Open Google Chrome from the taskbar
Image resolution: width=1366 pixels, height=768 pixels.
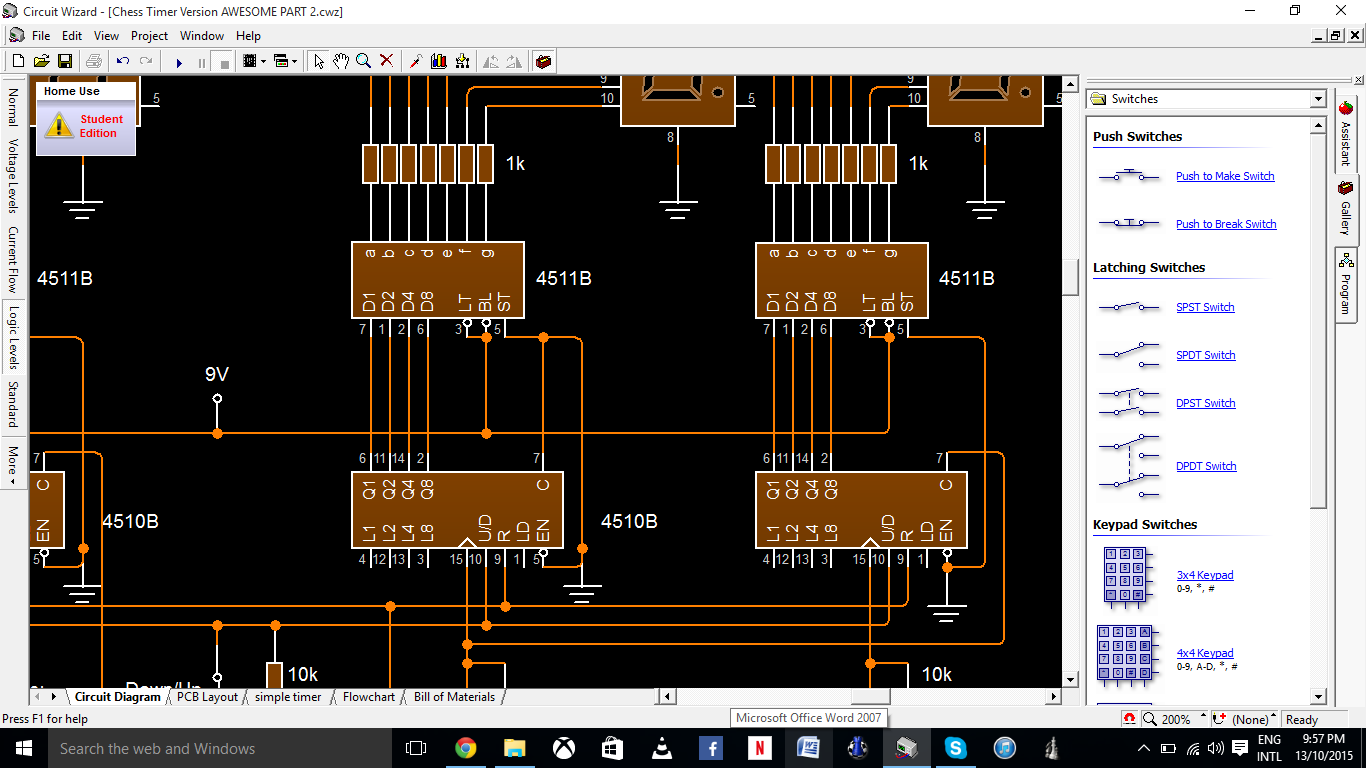[465, 748]
